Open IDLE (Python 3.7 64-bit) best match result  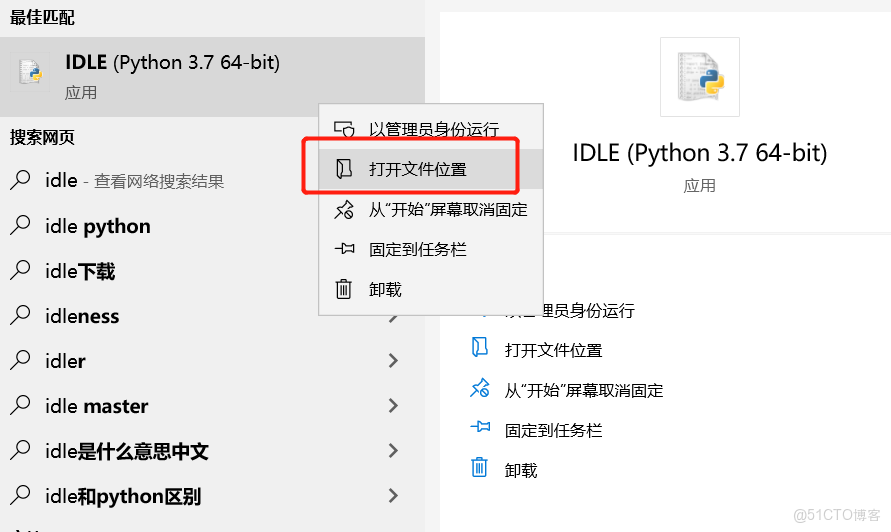212,77
